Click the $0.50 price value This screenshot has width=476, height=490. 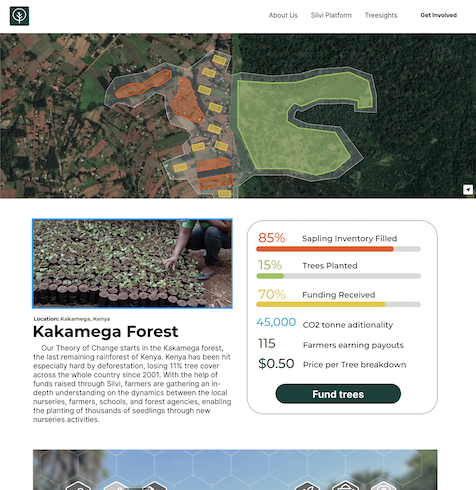[x=276, y=363]
